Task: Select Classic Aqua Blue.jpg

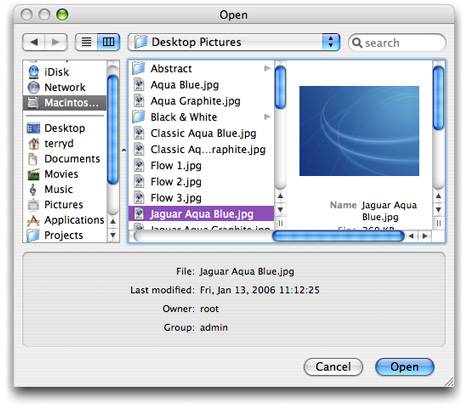Action: coord(201,133)
